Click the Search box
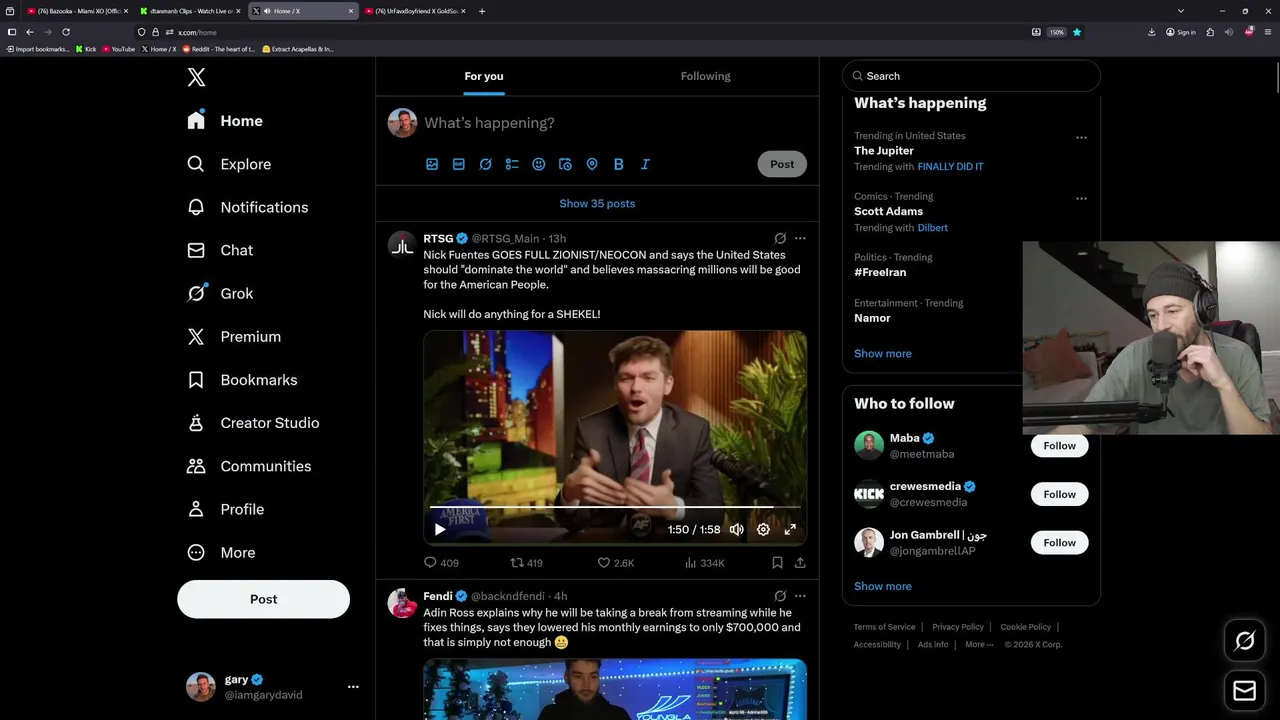Screen dimensions: 1280x720 tap(972, 76)
